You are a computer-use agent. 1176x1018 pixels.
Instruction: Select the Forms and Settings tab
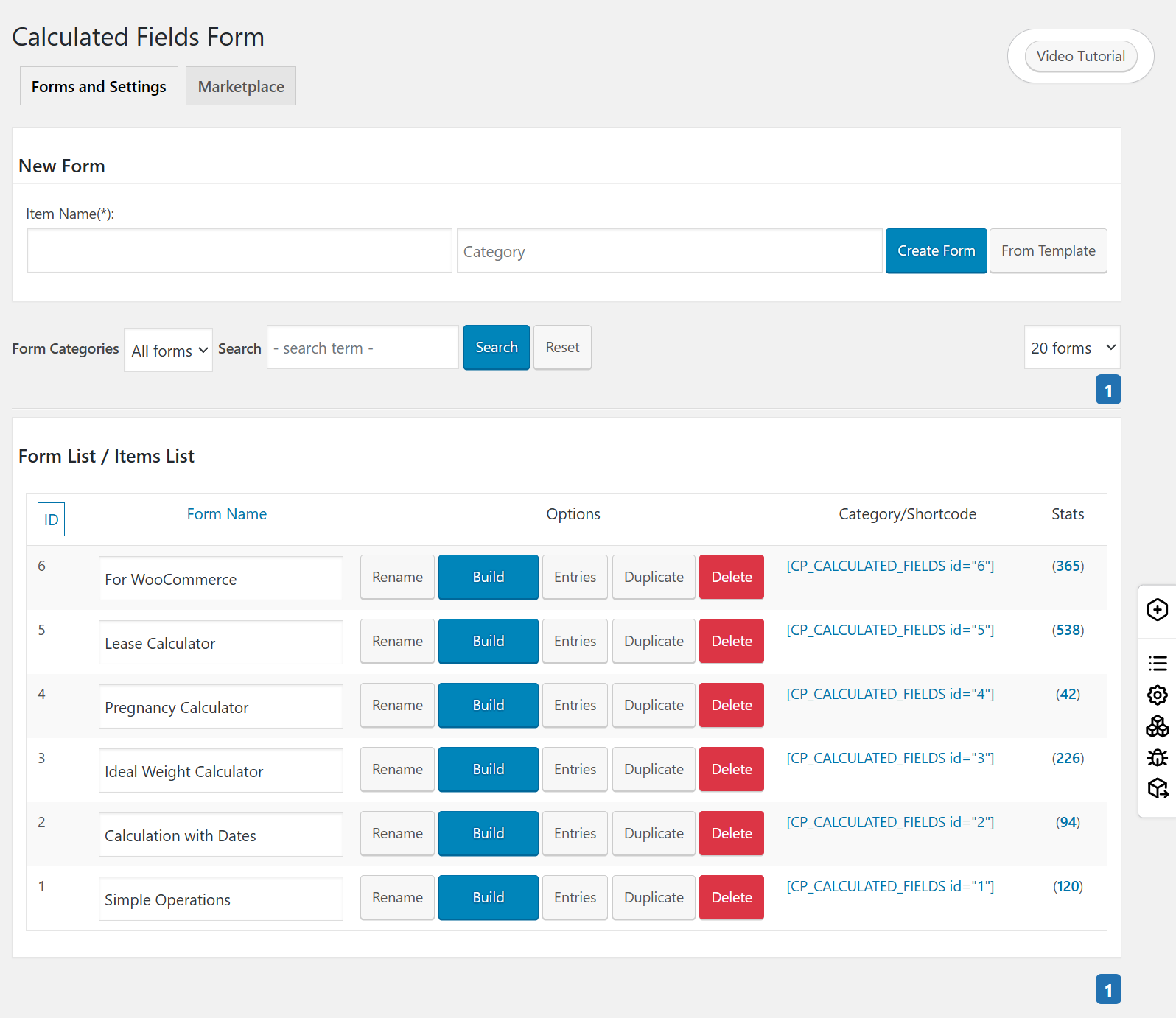click(x=99, y=86)
